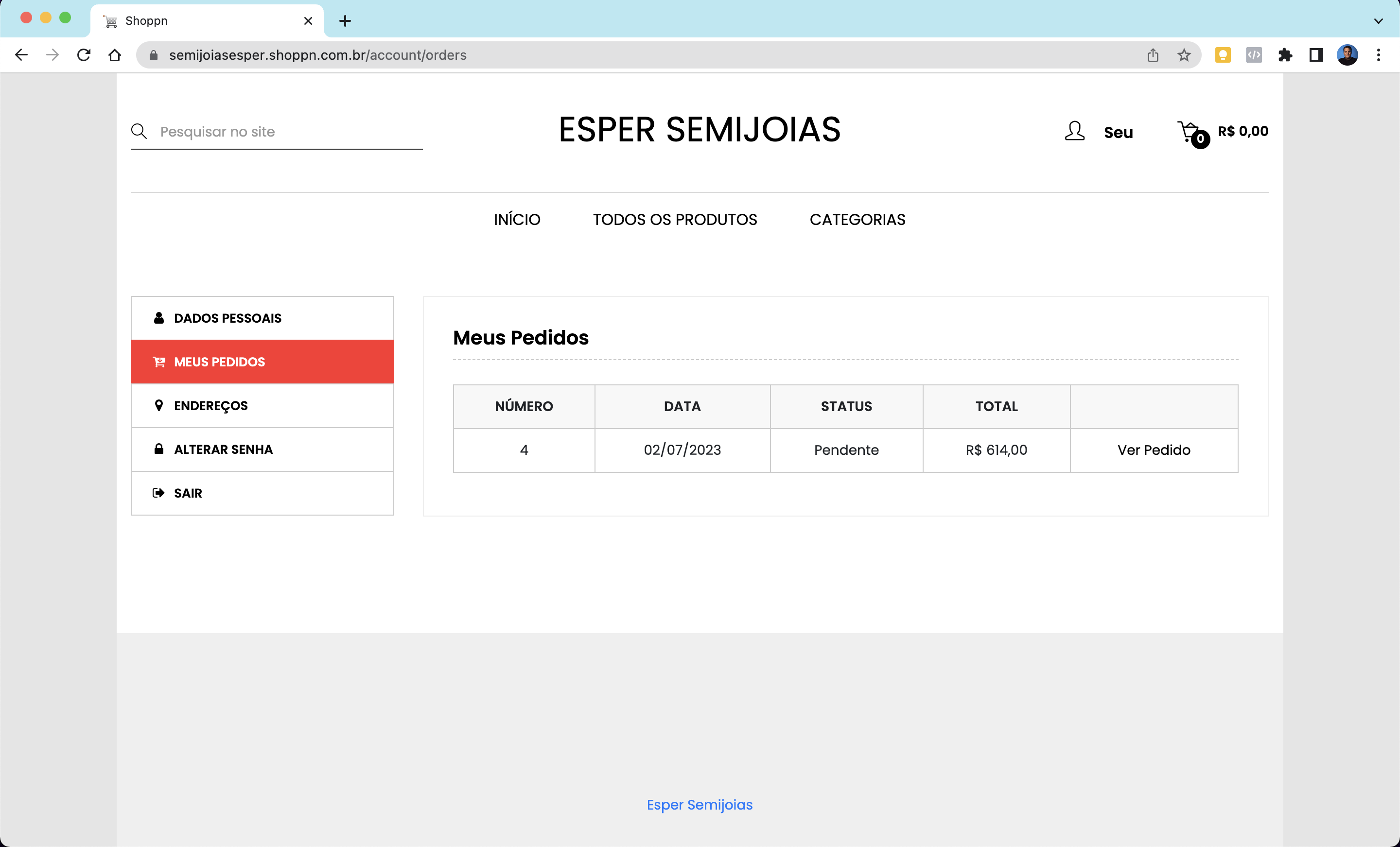Click the browser forward arrow
1400x847 pixels.
pyautogui.click(x=52, y=55)
